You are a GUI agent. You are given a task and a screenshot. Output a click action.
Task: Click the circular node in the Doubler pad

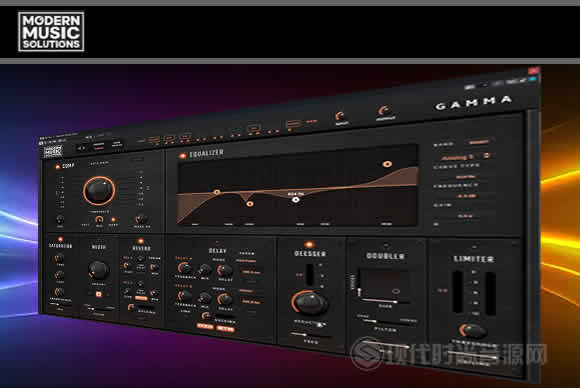click(396, 291)
